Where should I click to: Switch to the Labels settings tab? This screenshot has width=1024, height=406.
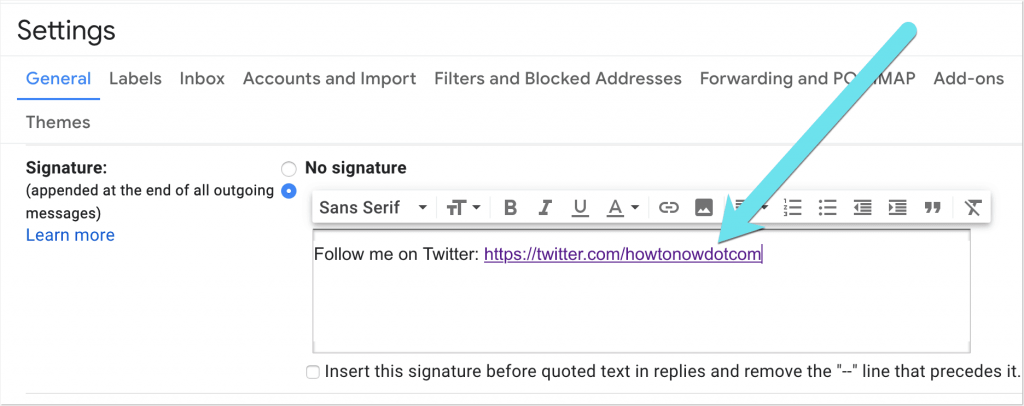[135, 78]
